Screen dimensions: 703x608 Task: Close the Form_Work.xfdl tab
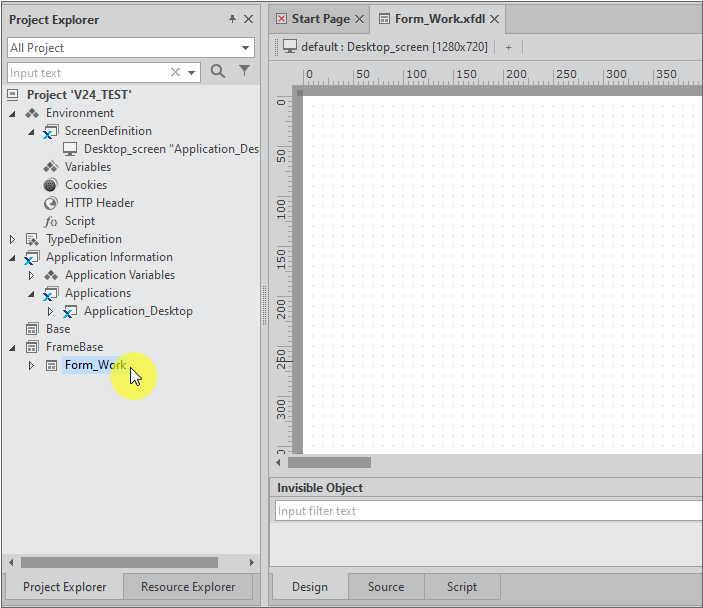coord(494,19)
